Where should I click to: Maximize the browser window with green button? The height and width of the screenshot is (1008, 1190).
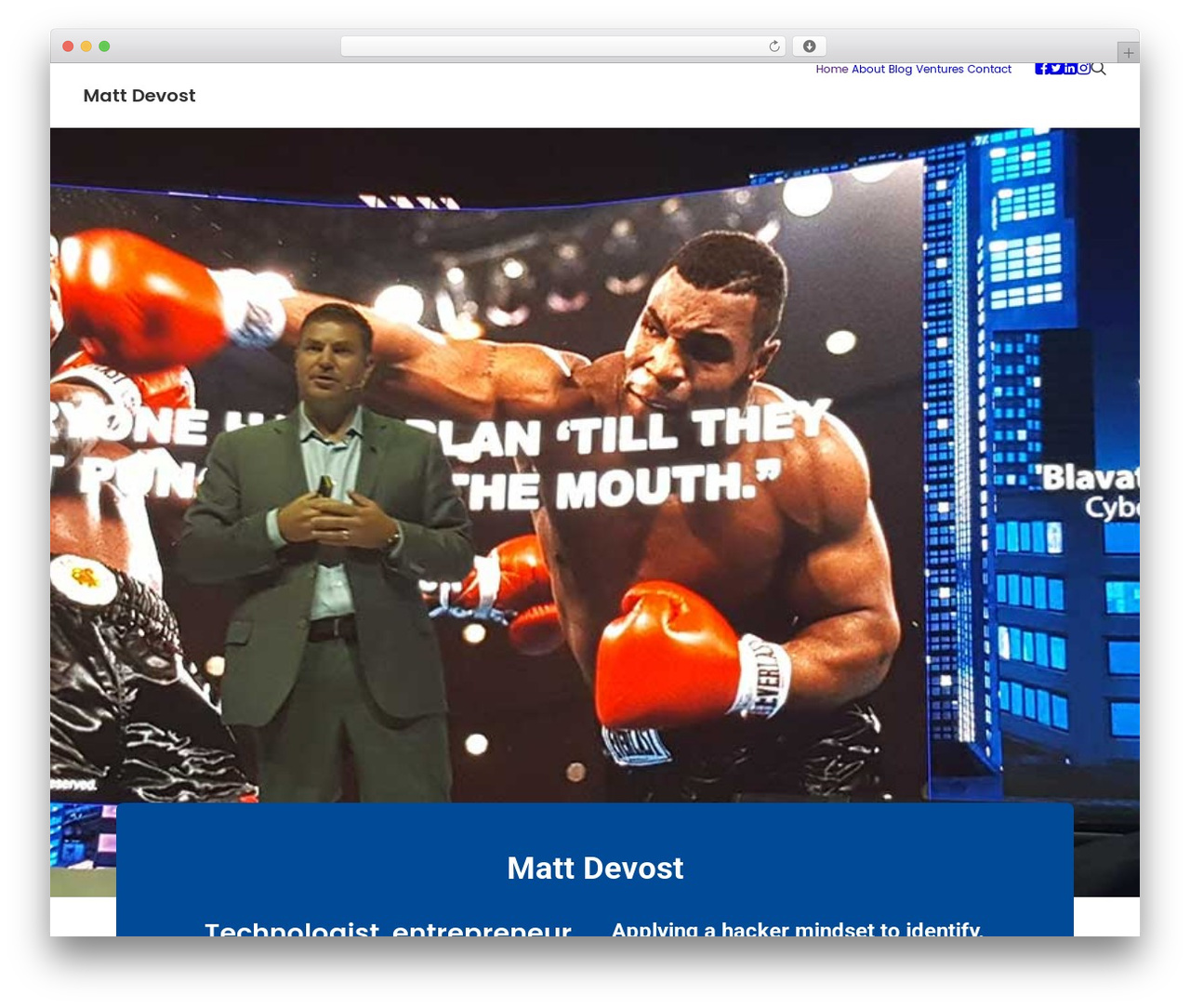coord(104,46)
